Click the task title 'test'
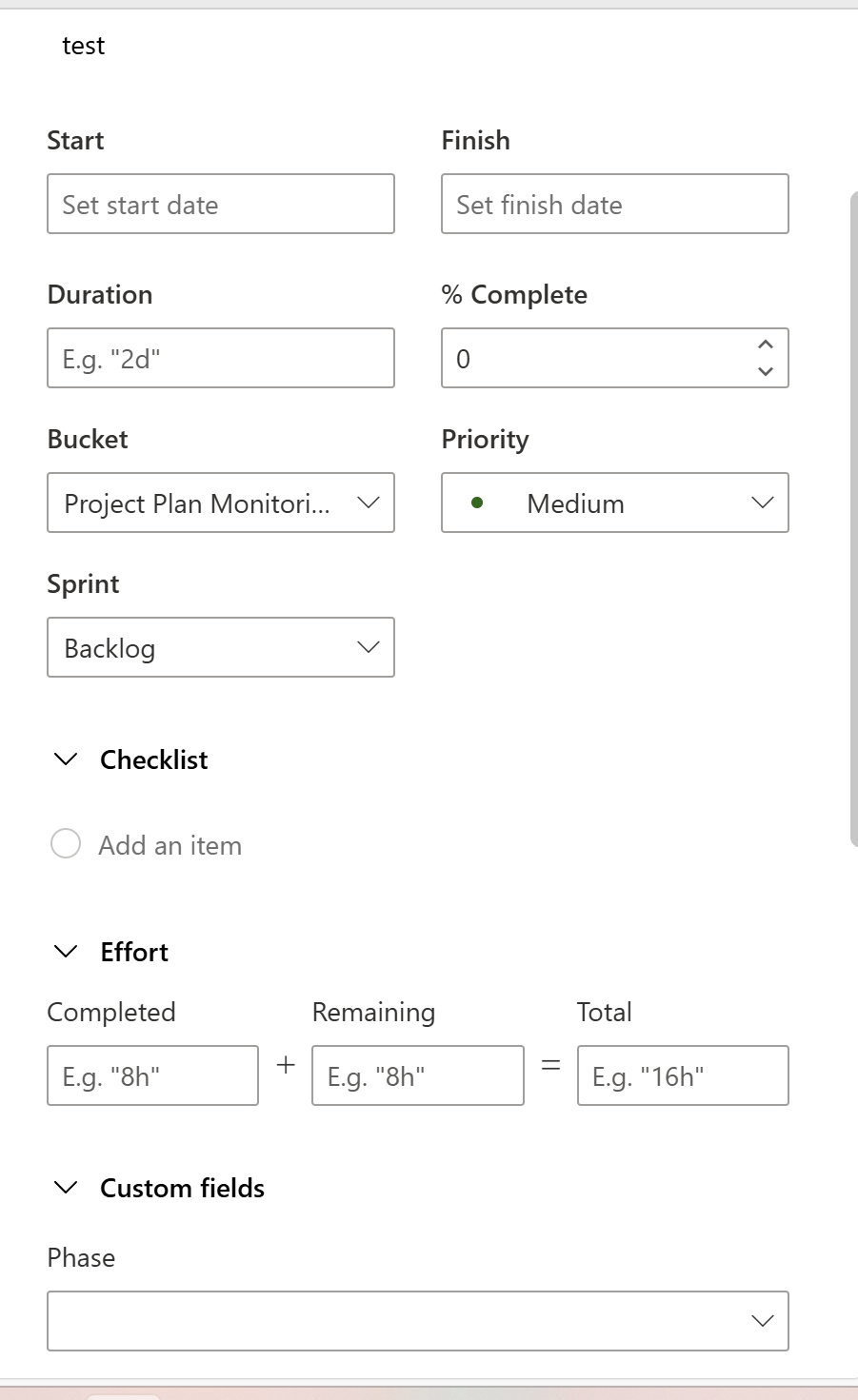Viewport: 858px width, 1400px height. [84, 46]
